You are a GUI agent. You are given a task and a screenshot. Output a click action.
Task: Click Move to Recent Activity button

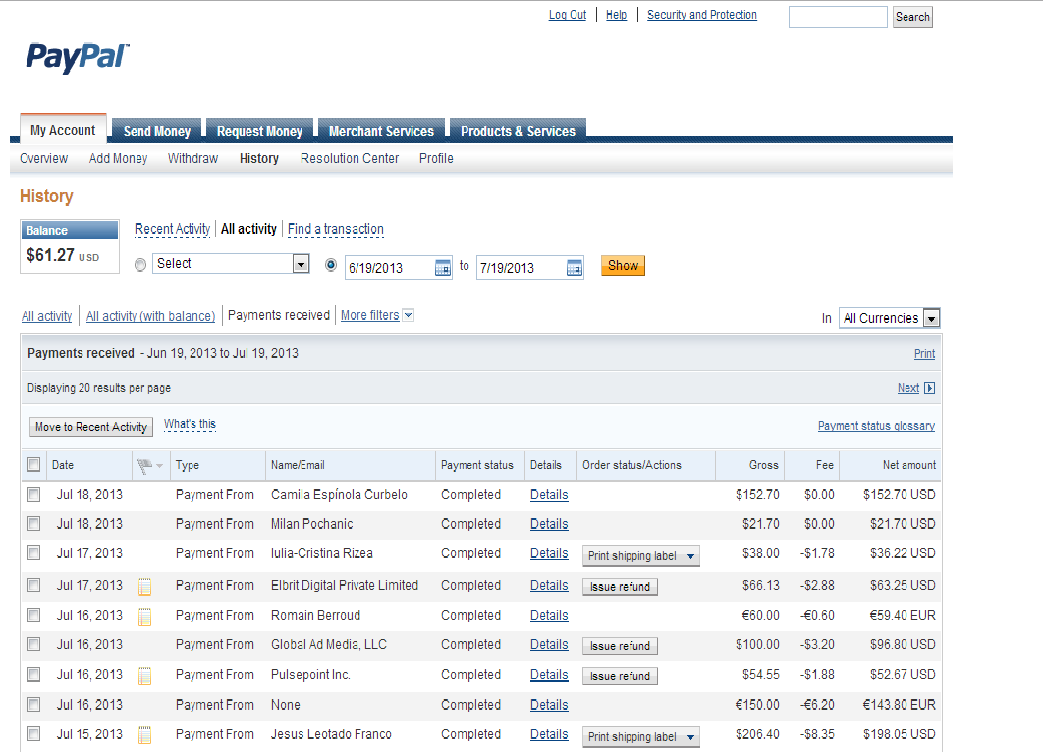[x=91, y=427]
